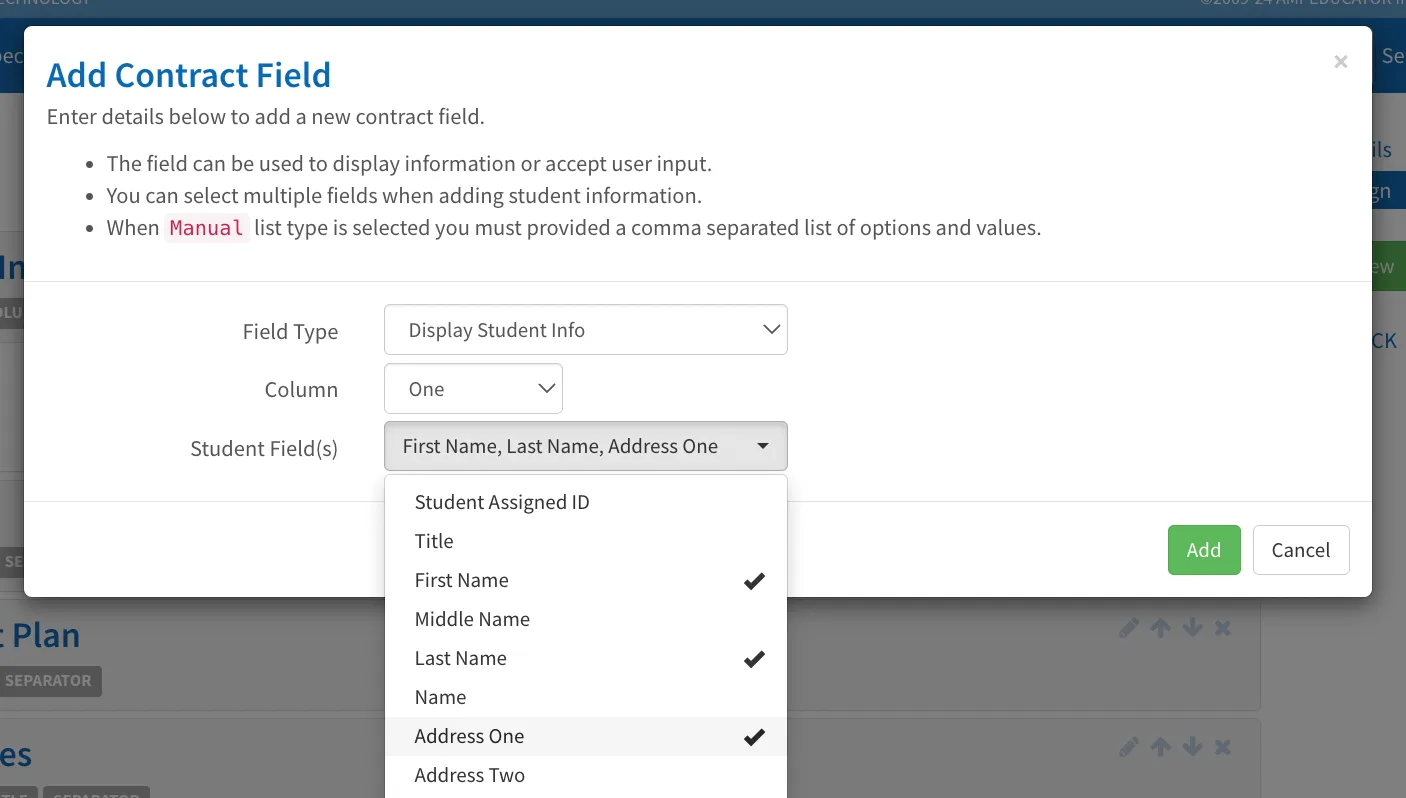Move the Plan row up
The image size is (1406, 798).
point(1160,628)
